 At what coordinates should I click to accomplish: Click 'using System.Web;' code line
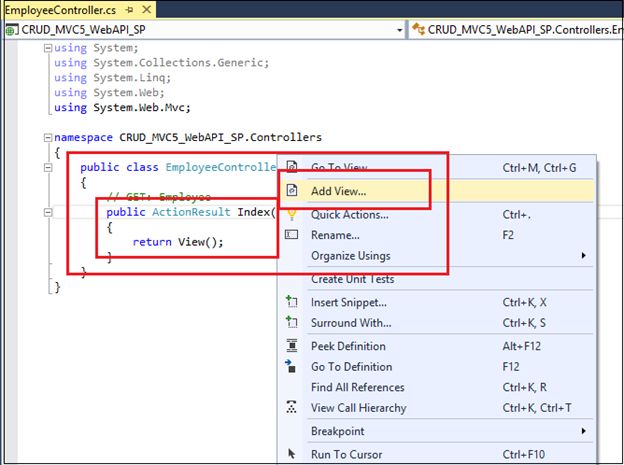pos(109,93)
